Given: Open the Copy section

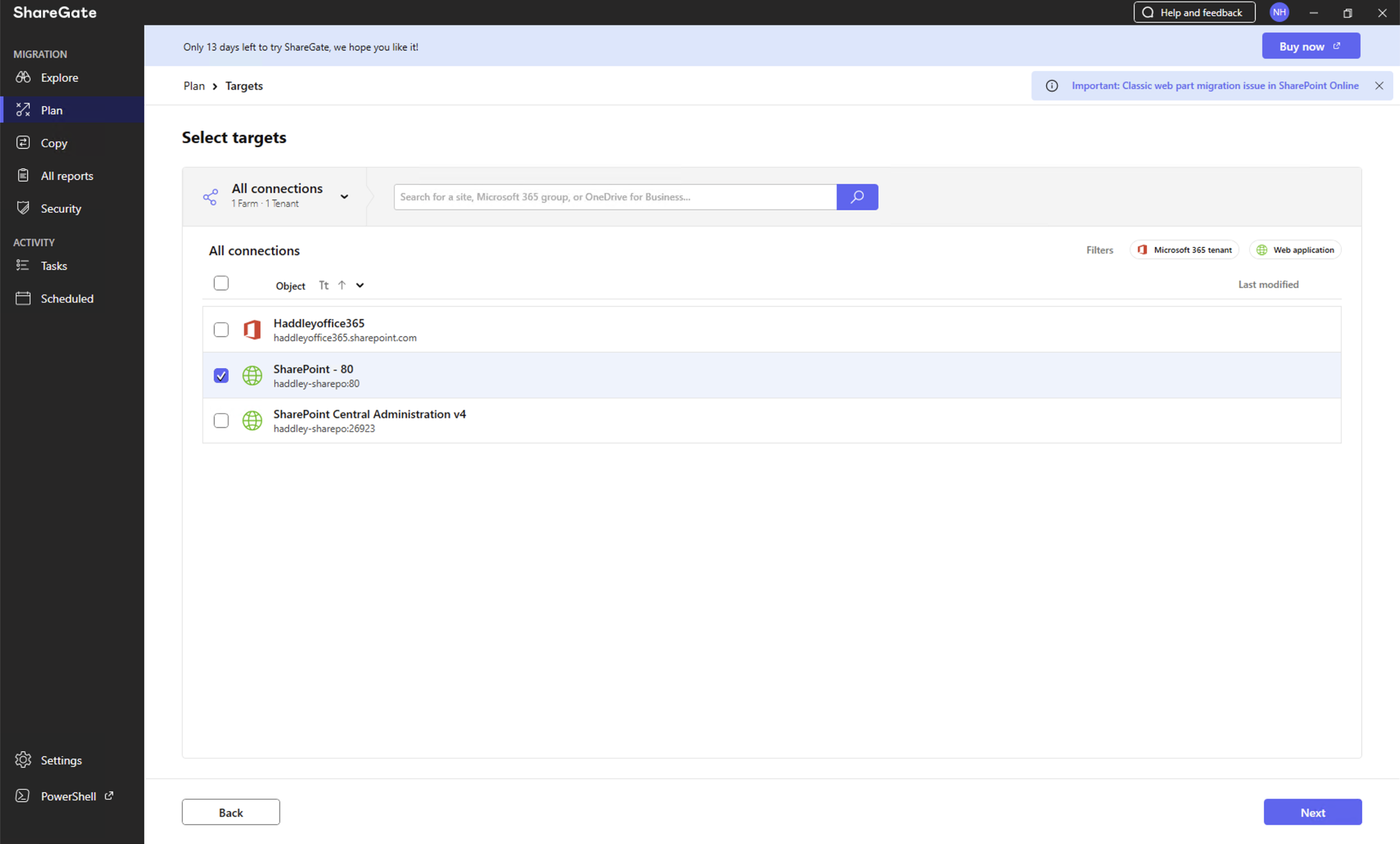Looking at the screenshot, I should [x=54, y=143].
